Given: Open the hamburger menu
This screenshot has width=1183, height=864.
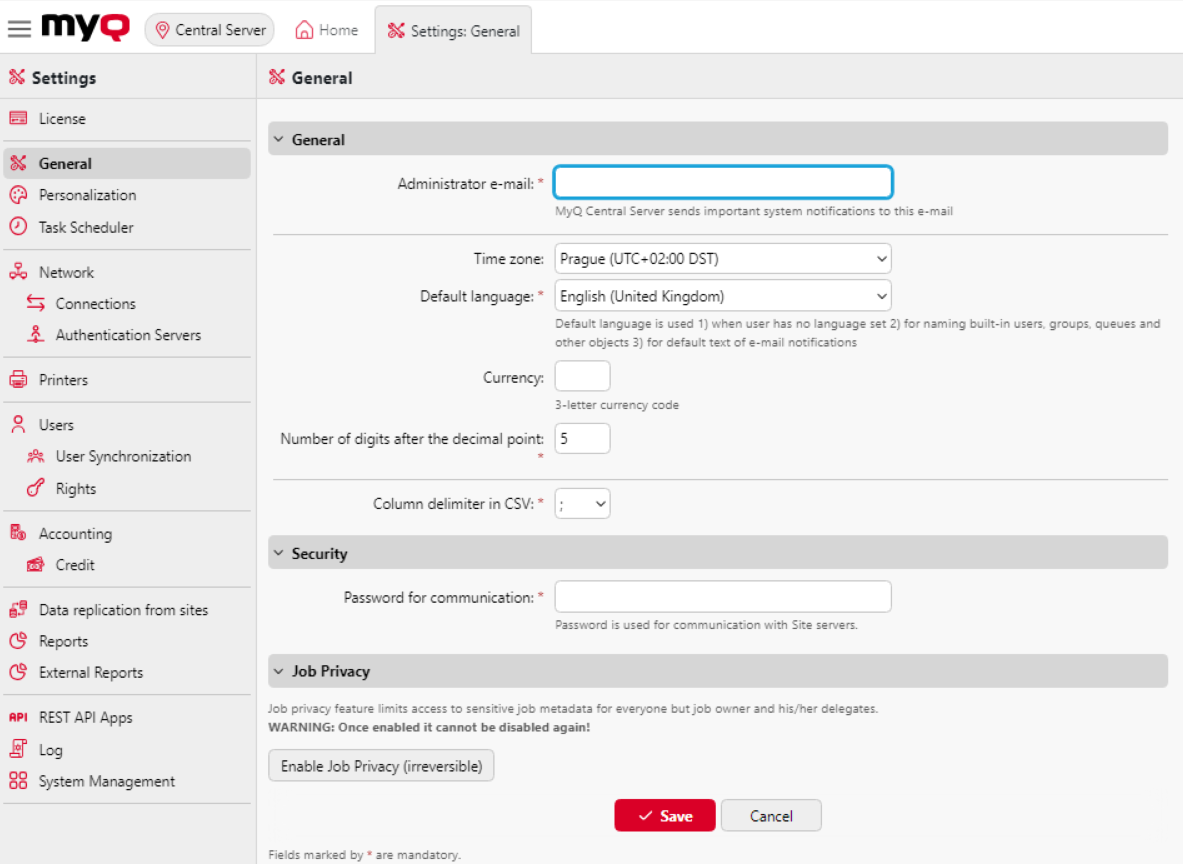Looking at the screenshot, I should (19, 28).
